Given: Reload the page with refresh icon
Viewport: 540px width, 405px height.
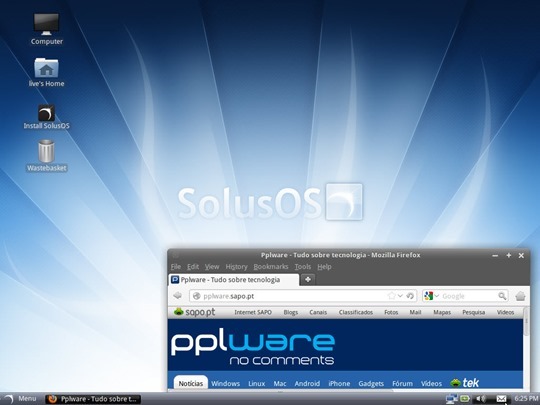Looking at the screenshot, I should tap(410, 296).
